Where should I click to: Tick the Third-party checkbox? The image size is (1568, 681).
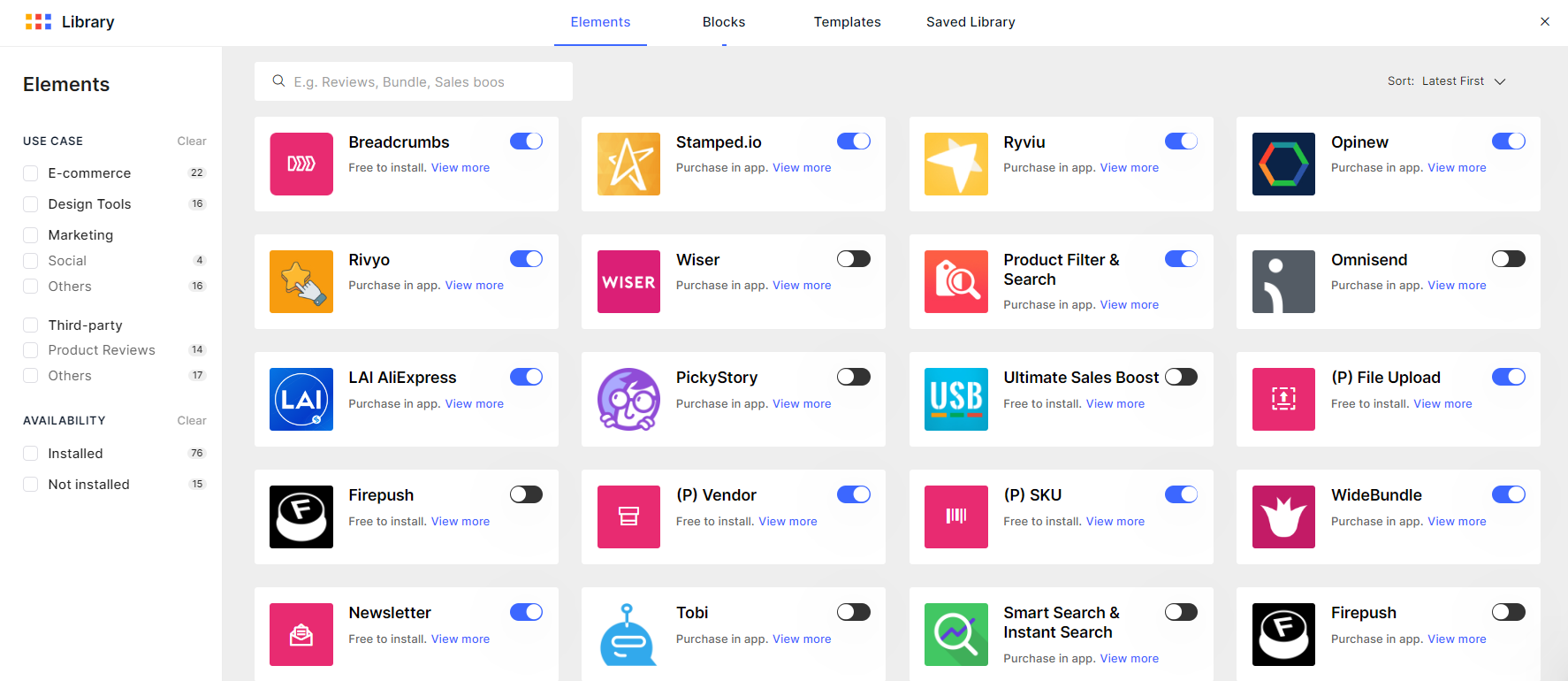[31, 325]
